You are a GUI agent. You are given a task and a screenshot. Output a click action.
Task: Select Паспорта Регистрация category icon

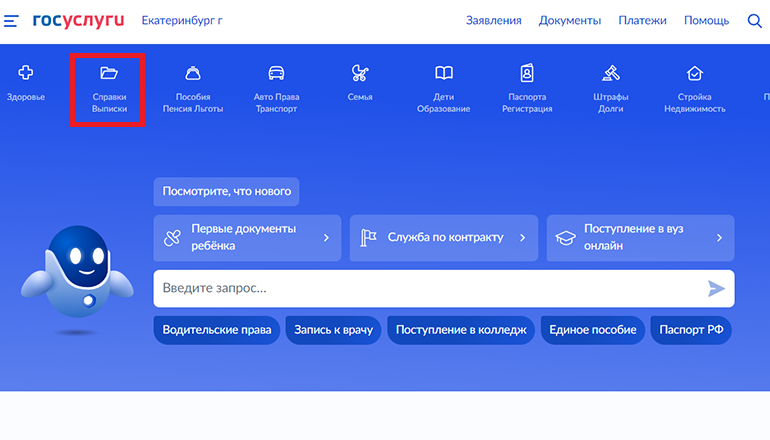click(x=527, y=74)
